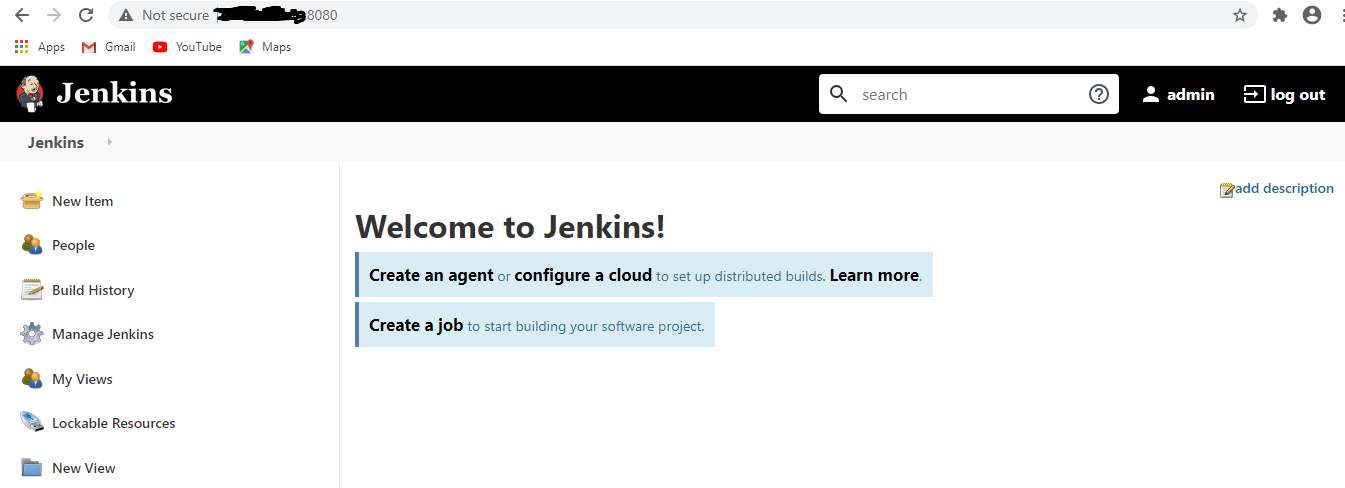
Task: Open the People page link
Action: pyautogui.click(x=73, y=245)
